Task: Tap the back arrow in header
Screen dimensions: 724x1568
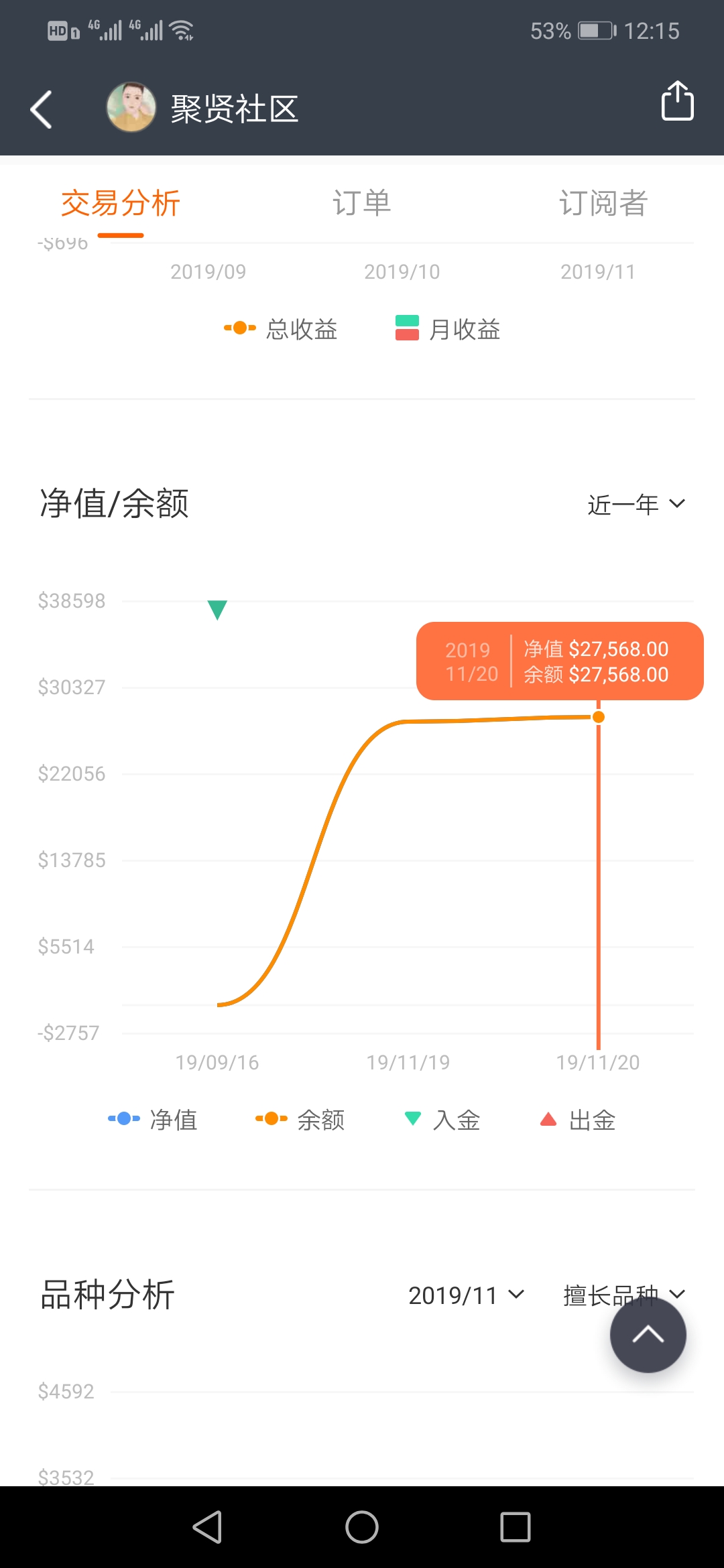Action: coord(42,109)
